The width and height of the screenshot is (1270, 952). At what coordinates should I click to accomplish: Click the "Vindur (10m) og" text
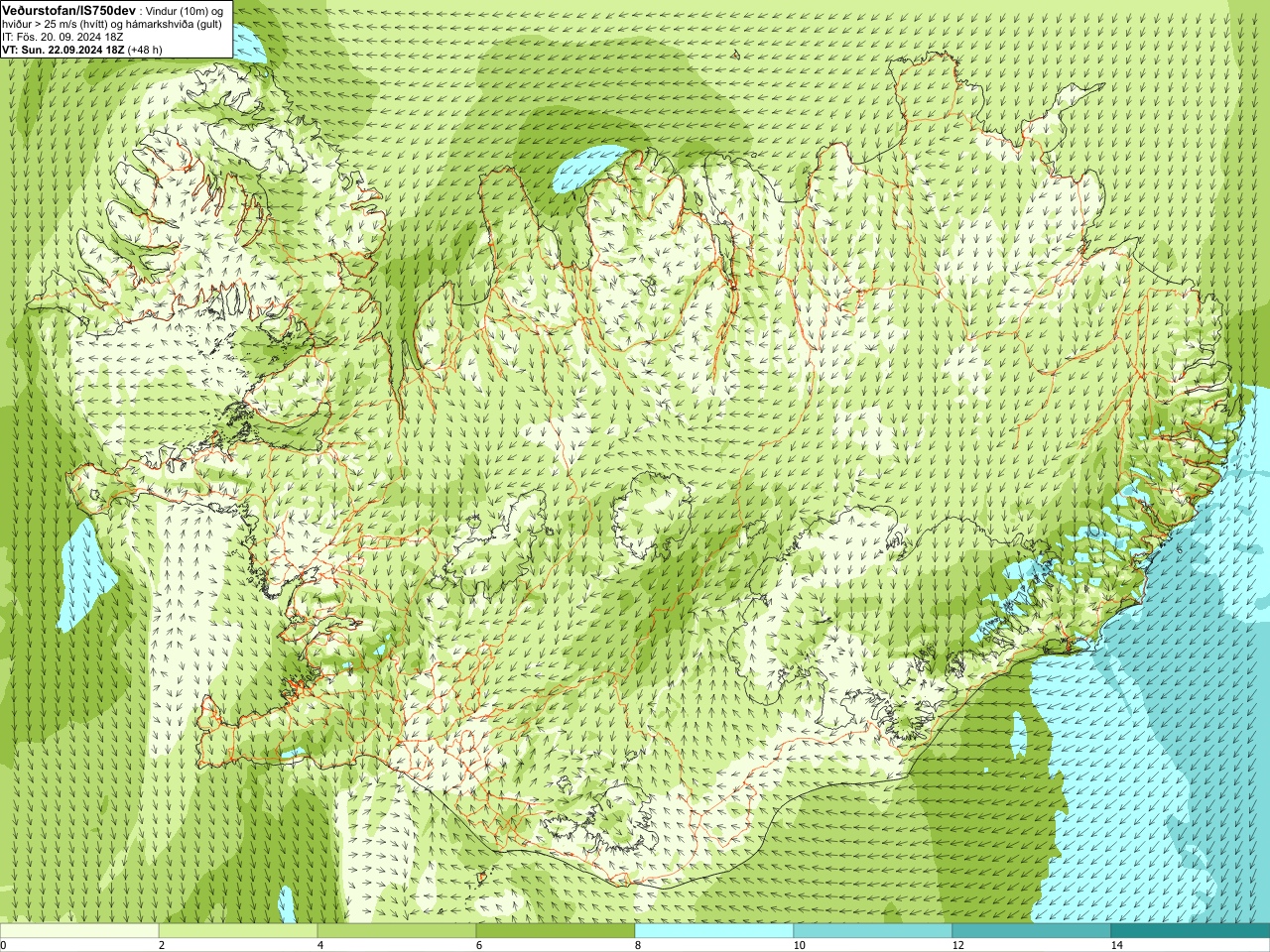186,10
